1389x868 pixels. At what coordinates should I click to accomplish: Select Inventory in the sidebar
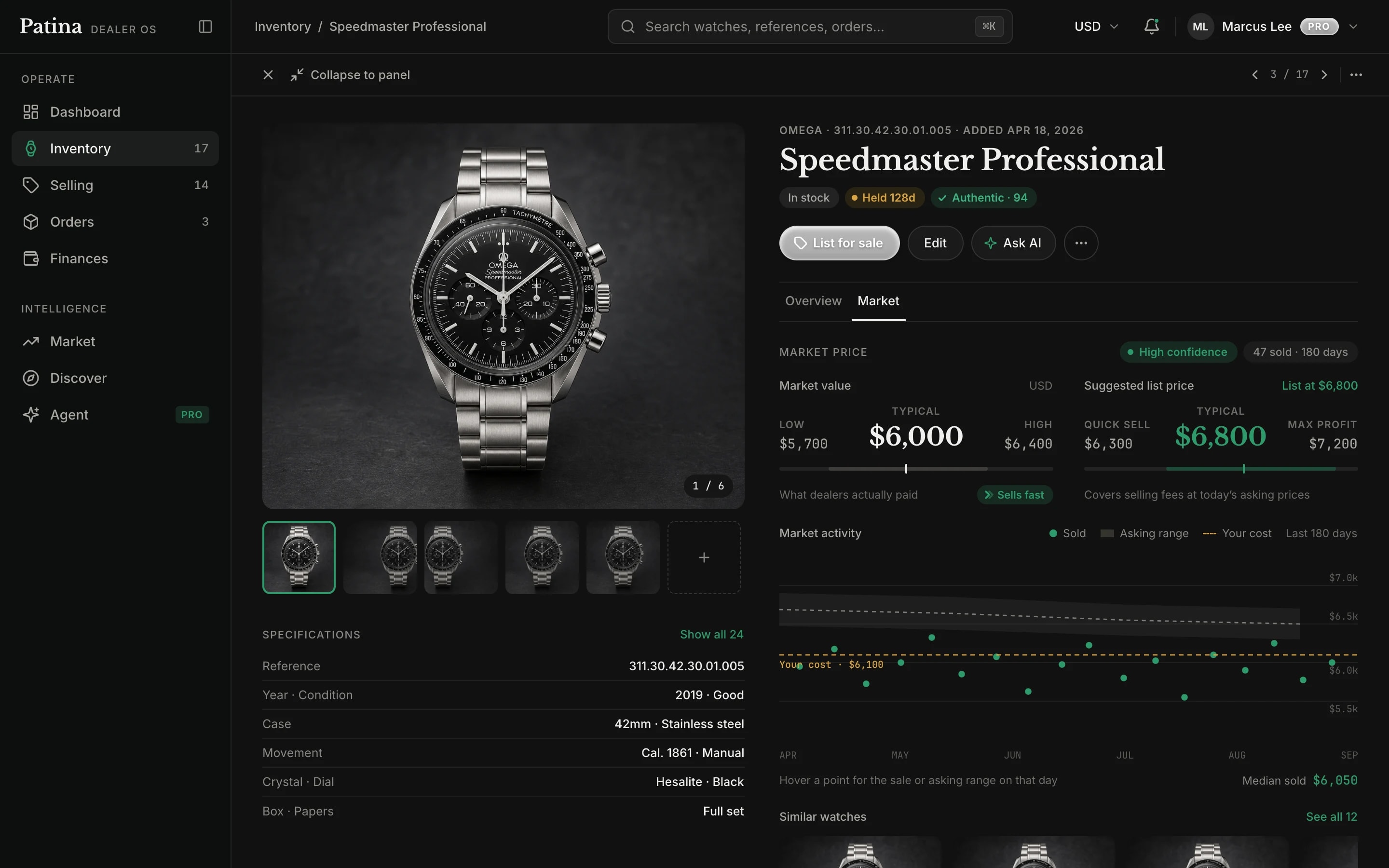[115, 149]
